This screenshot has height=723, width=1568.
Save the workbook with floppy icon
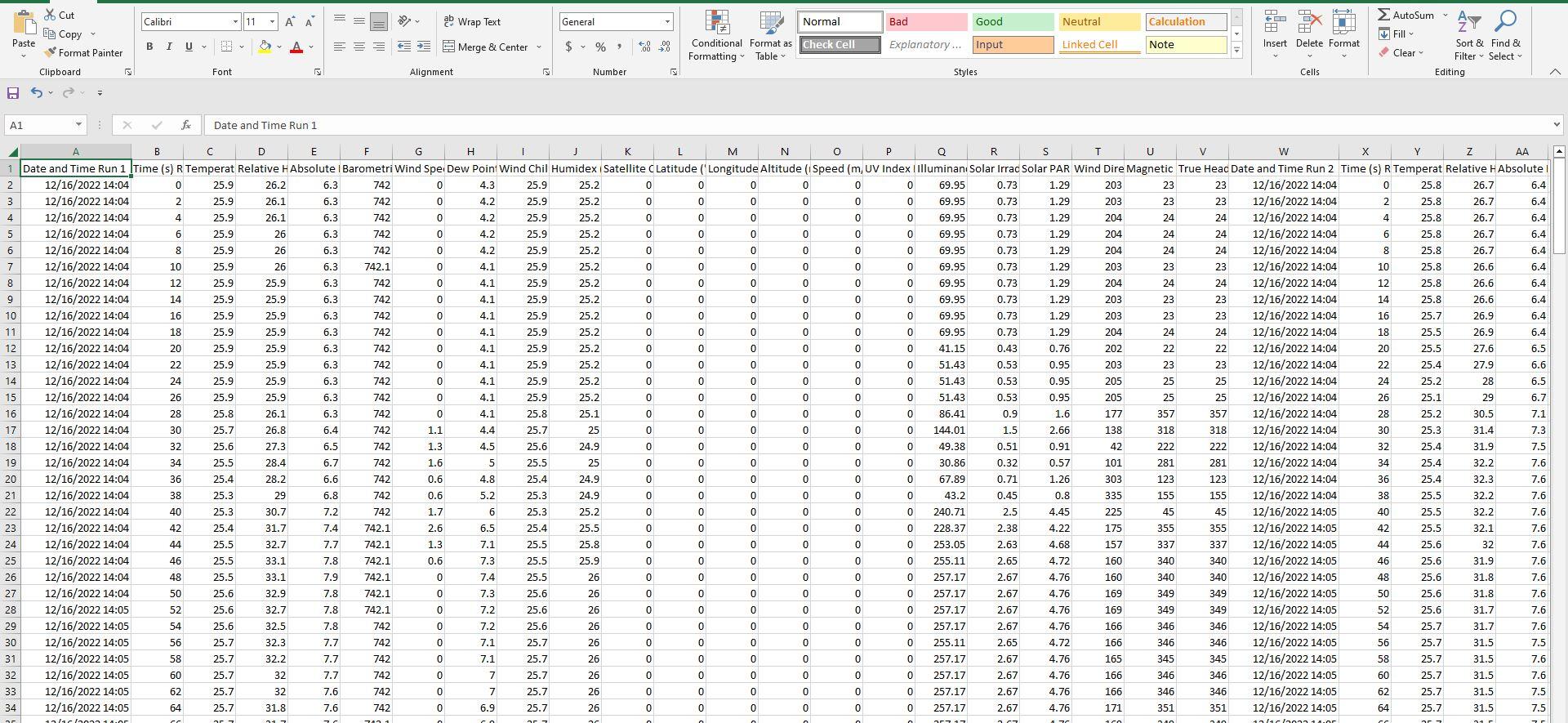[x=13, y=92]
